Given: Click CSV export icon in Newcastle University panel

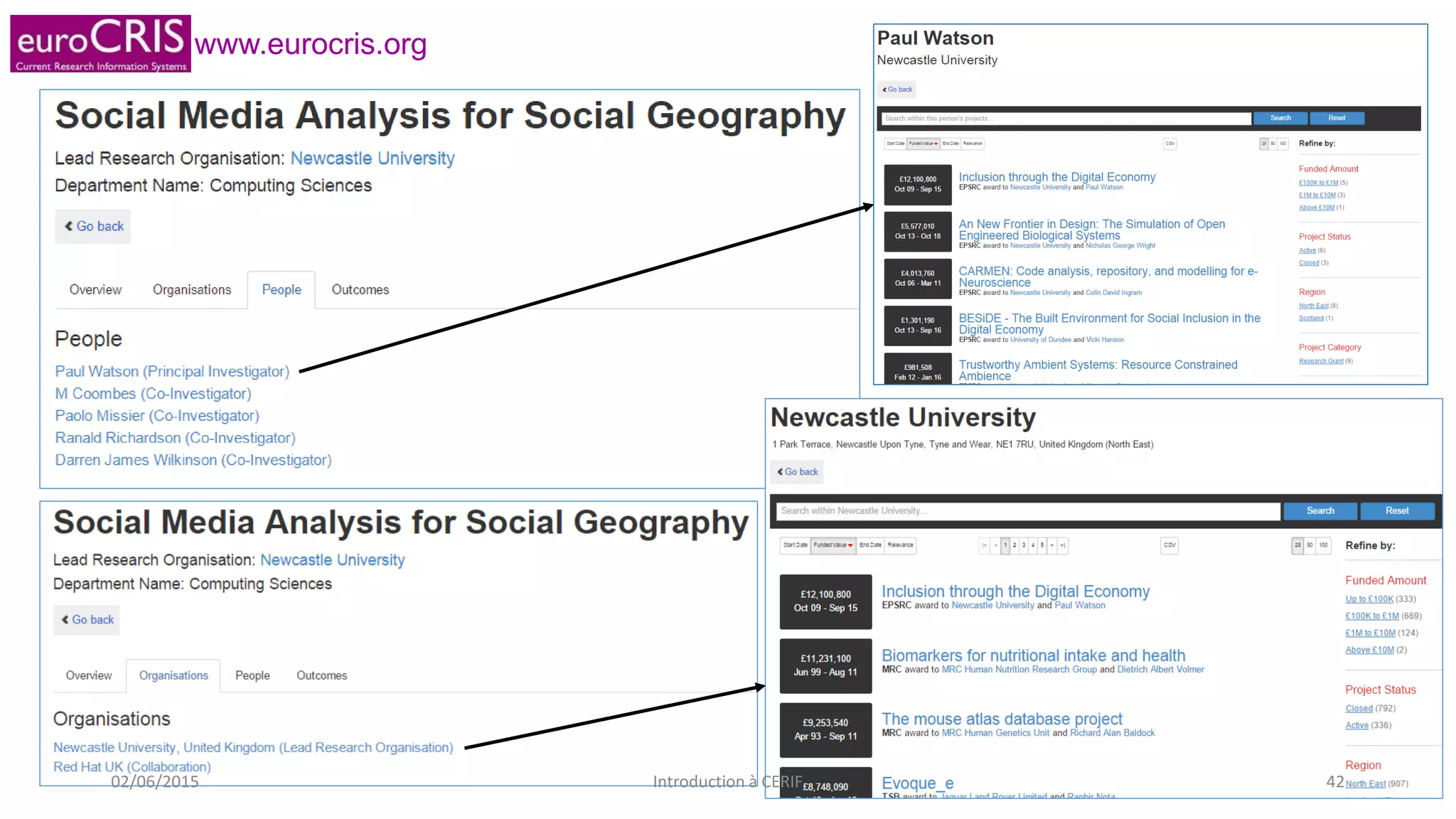Looking at the screenshot, I should pyautogui.click(x=1169, y=545).
